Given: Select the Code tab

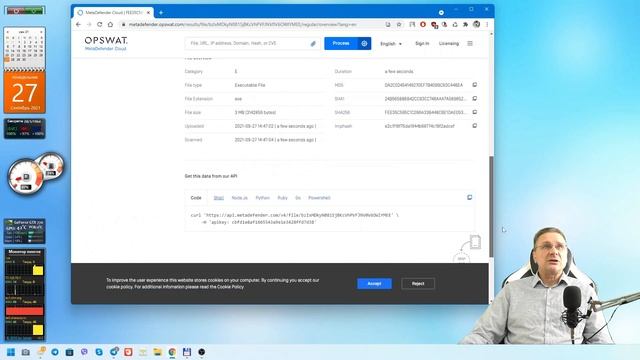Looking at the screenshot, I should [196, 198].
